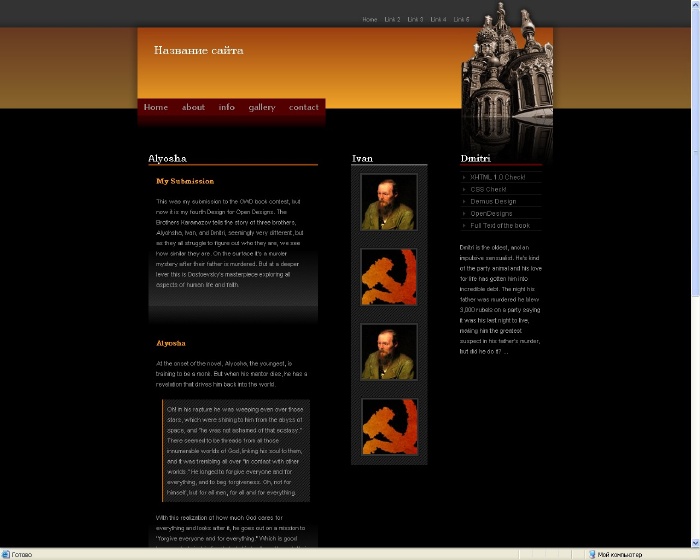Click the paragraph starting 'Dmitri is the oldest'
Viewport: 700px width, 560px height.
tap(500, 299)
